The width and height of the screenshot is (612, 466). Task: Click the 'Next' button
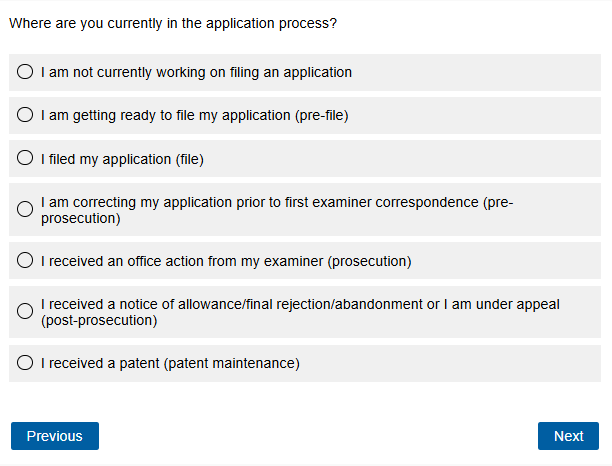coord(568,436)
